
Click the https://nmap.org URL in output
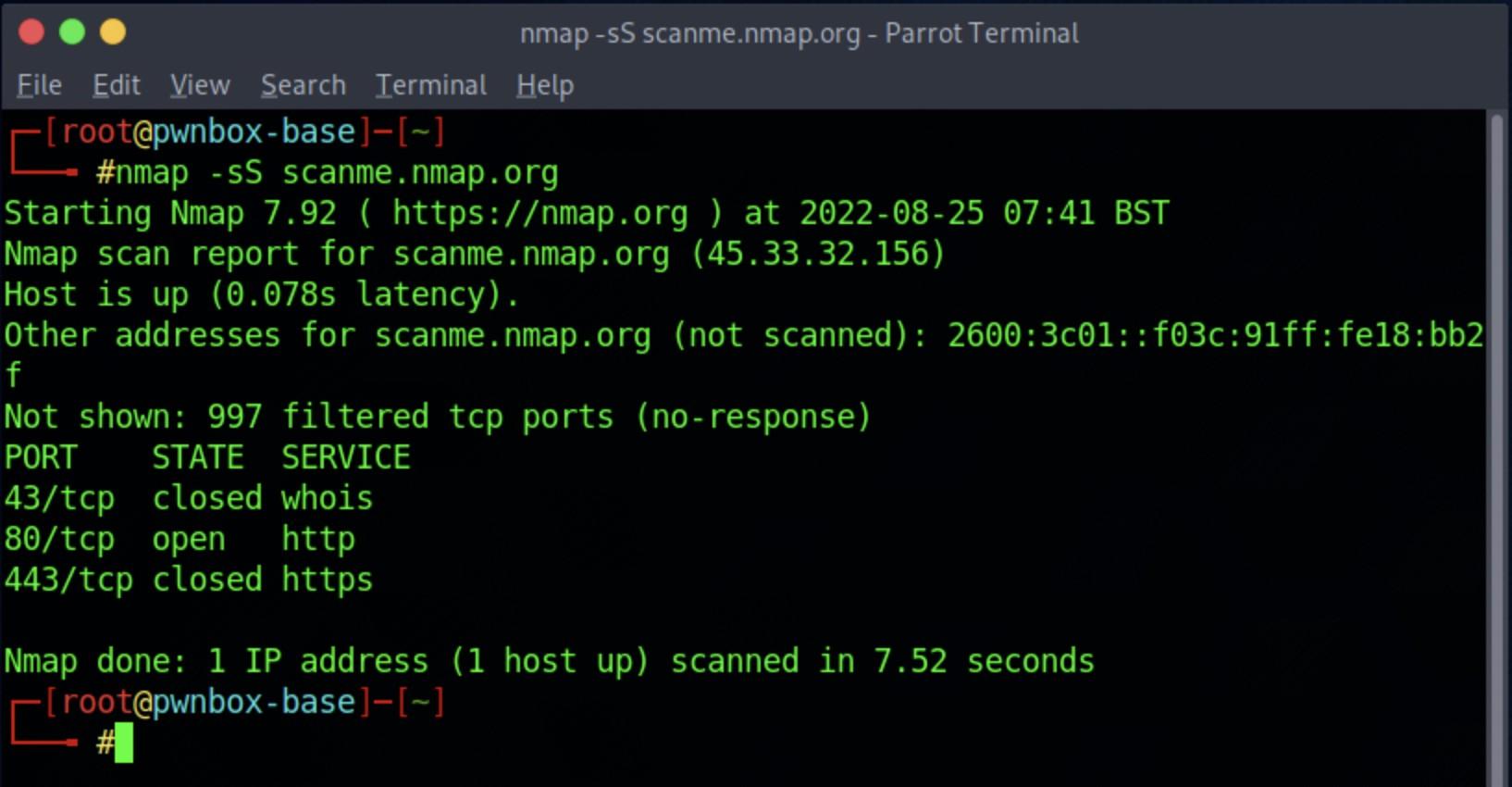coord(540,214)
